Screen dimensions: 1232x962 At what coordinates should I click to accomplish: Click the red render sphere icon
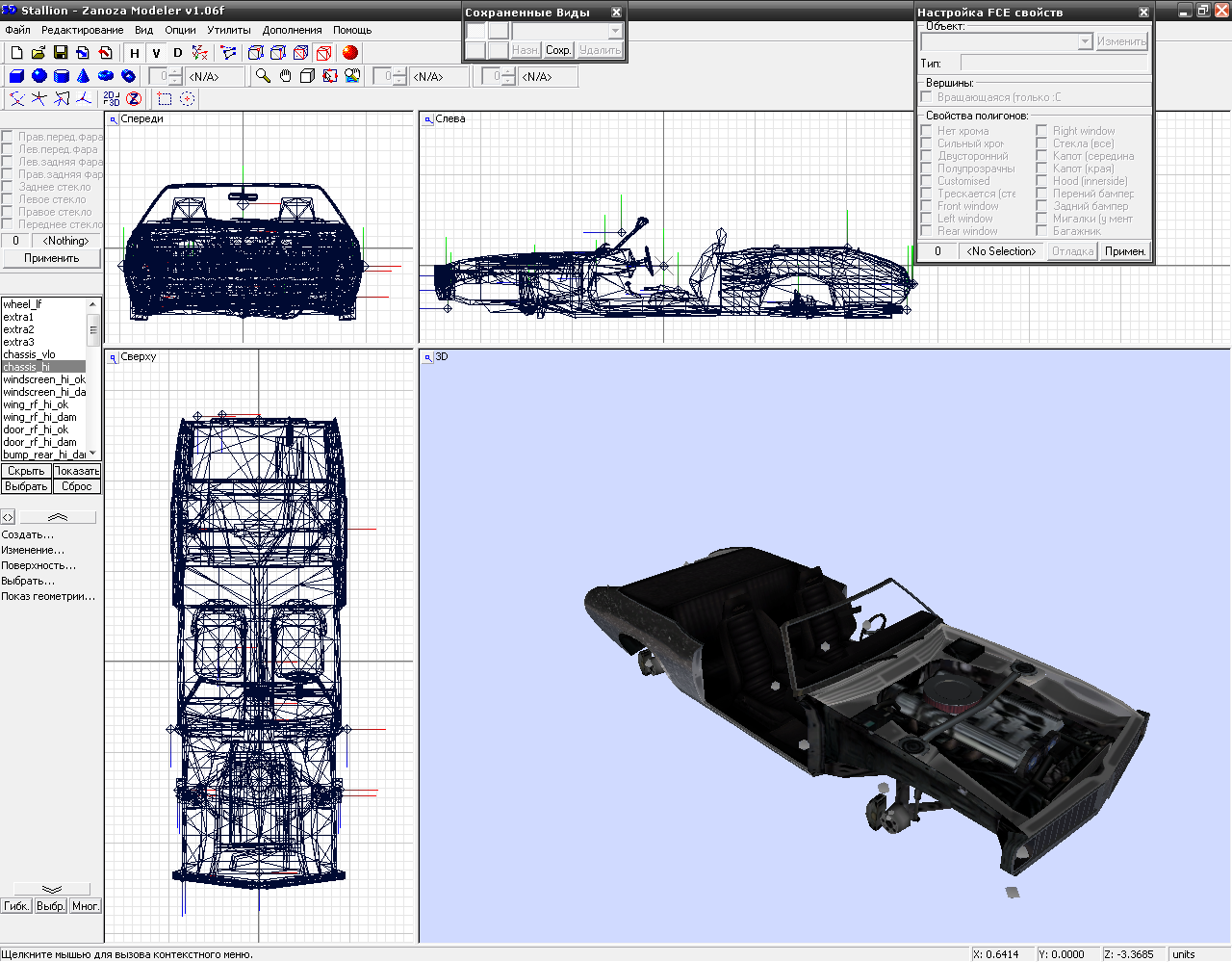[x=350, y=53]
